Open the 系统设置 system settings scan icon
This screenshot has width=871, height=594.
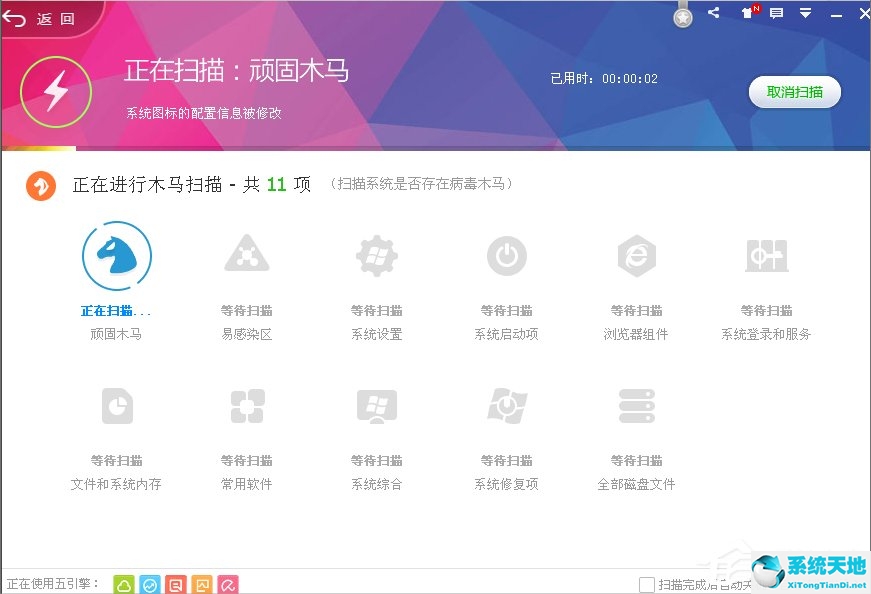coord(377,255)
